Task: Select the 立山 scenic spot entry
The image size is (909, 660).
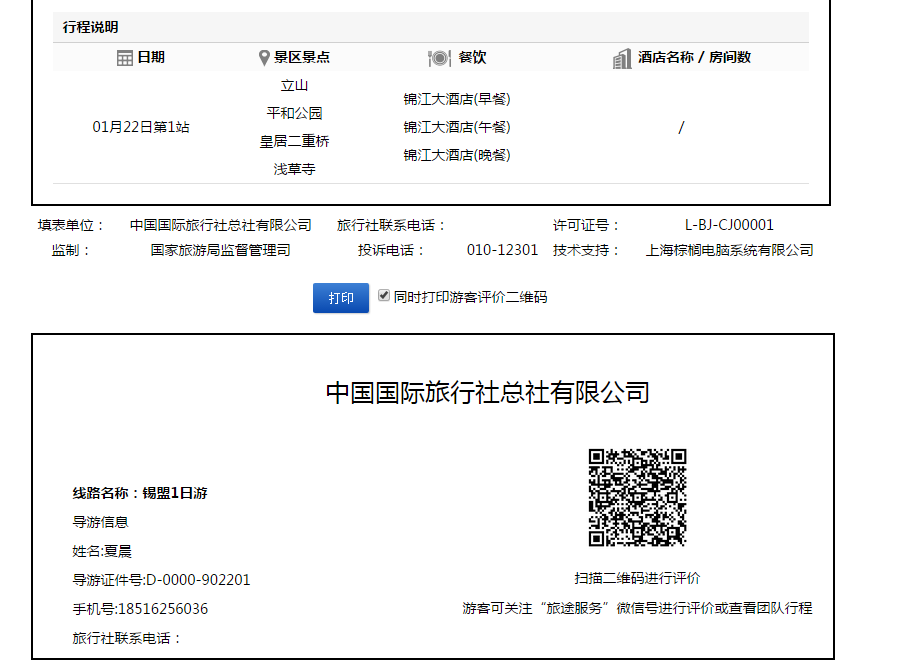Action: coord(295,86)
